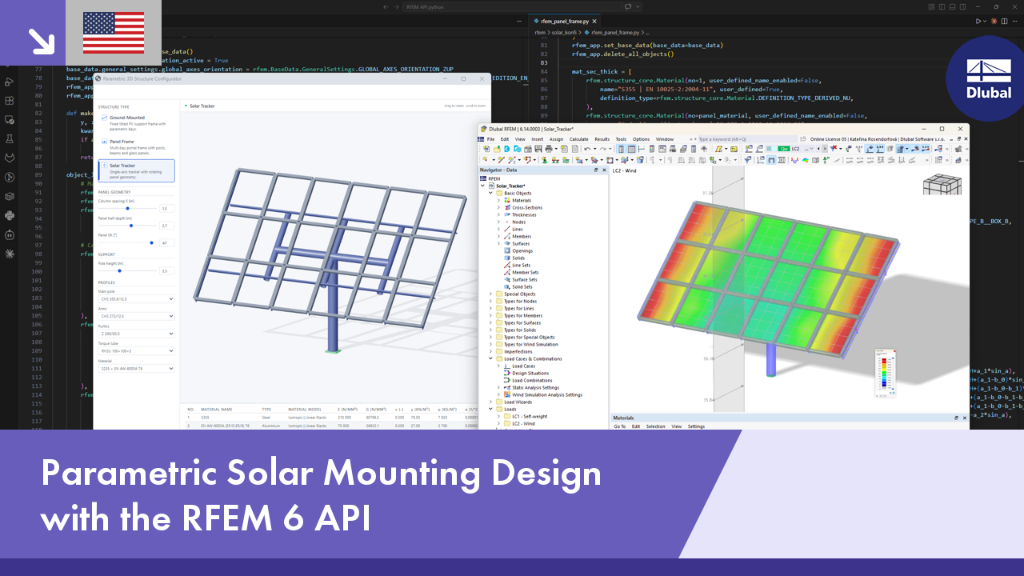1024x576 pixels.
Task: Click the undo arrow in RFEM toolbar
Action: coord(588,149)
